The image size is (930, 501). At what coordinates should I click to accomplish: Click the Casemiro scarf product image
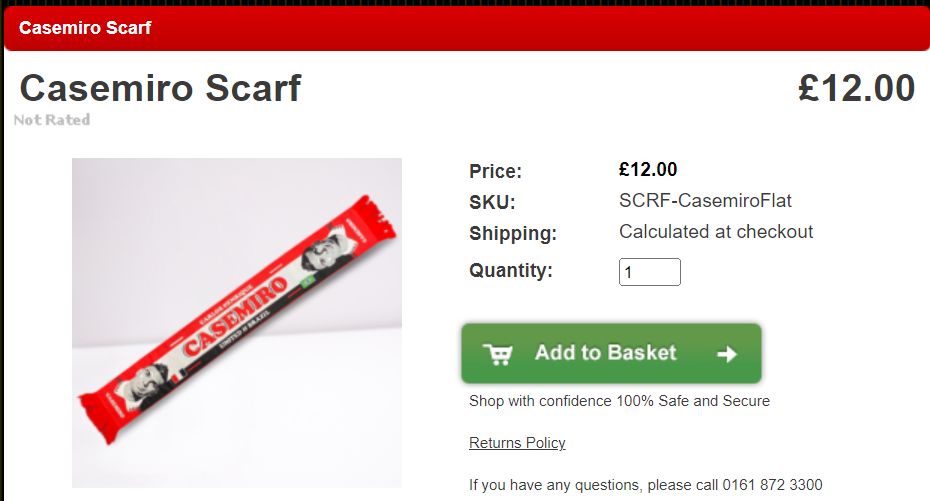[x=237, y=323]
